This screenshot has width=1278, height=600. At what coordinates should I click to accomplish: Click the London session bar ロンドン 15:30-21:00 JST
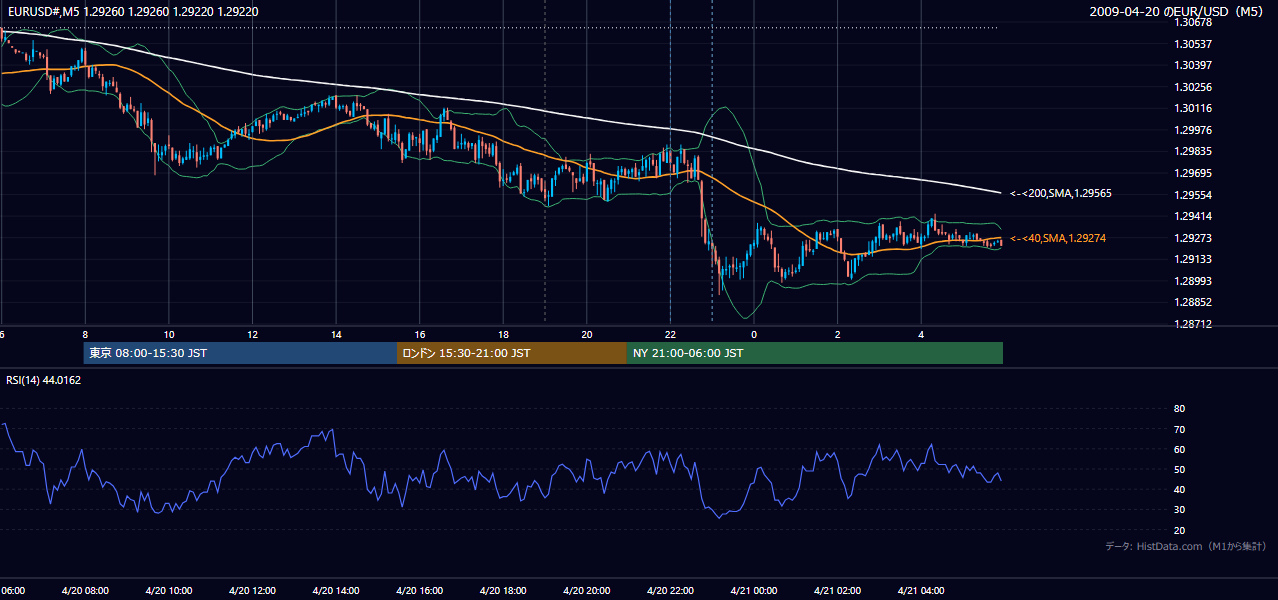point(512,353)
